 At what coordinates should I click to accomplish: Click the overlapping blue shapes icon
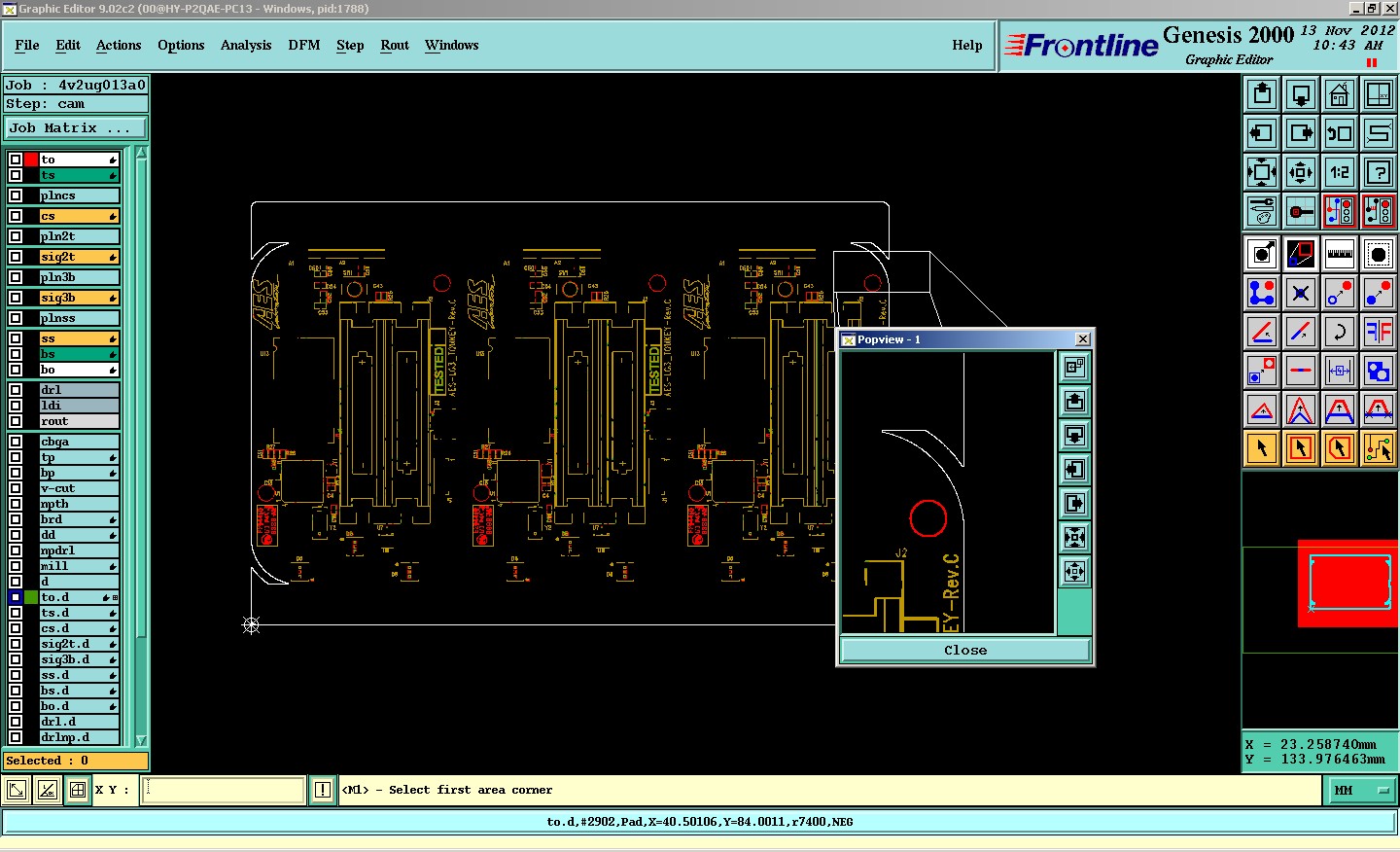[x=1379, y=371]
